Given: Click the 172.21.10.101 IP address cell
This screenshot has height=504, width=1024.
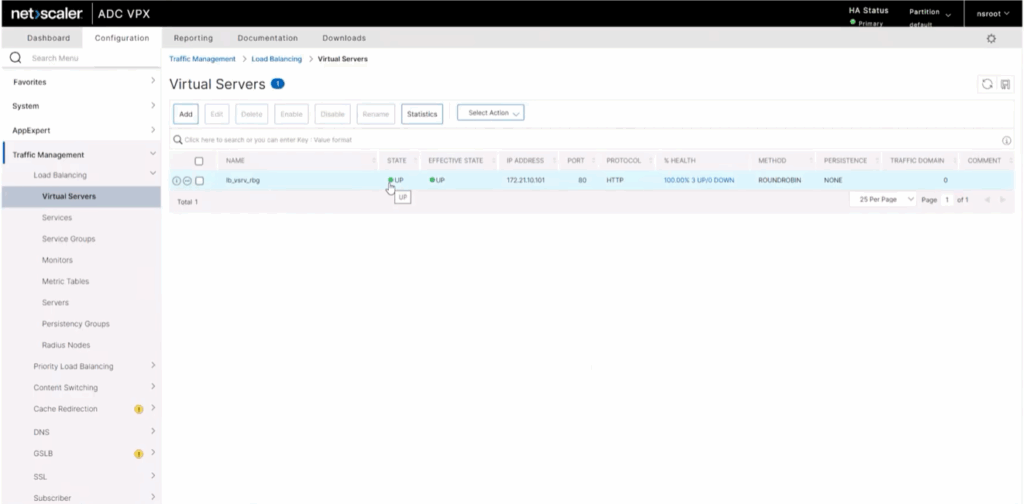Looking at the screenshot, I should point(526,180).
